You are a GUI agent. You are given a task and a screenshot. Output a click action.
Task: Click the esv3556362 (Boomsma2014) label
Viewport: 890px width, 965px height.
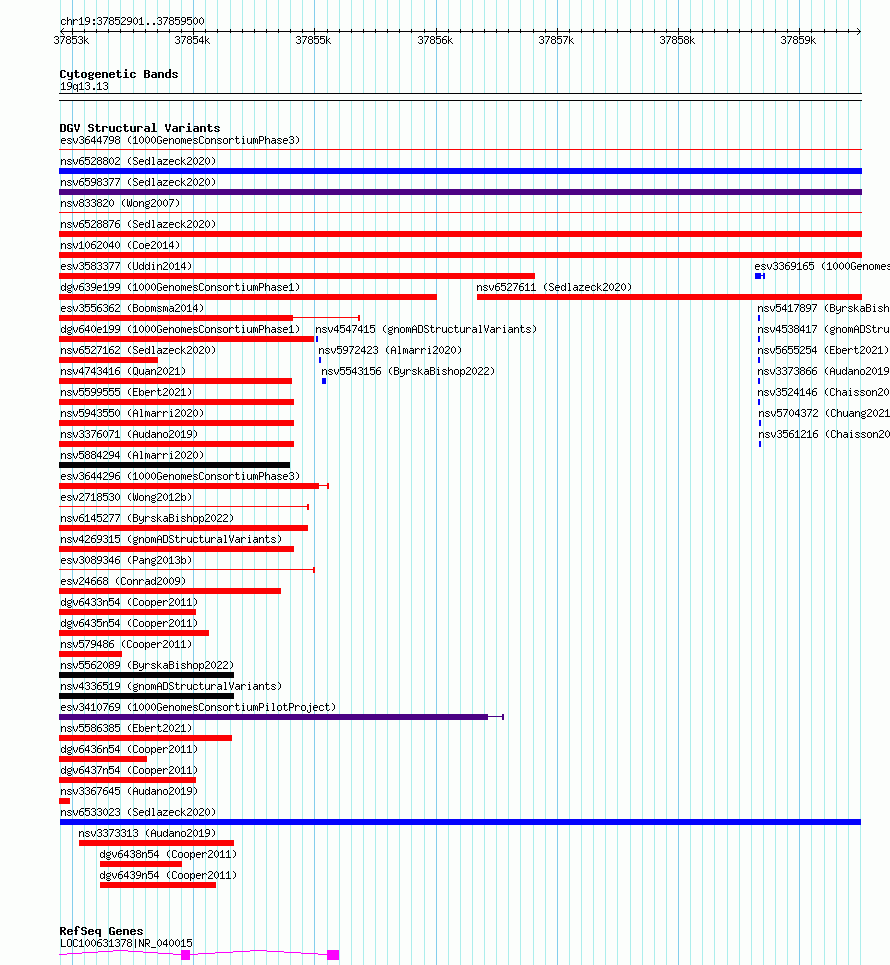[132, 308]
